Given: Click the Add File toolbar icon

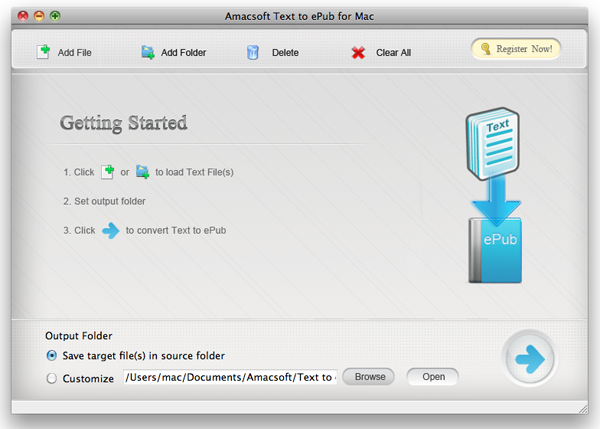Looking at the screenshot, I should click(x=43, y=52).
